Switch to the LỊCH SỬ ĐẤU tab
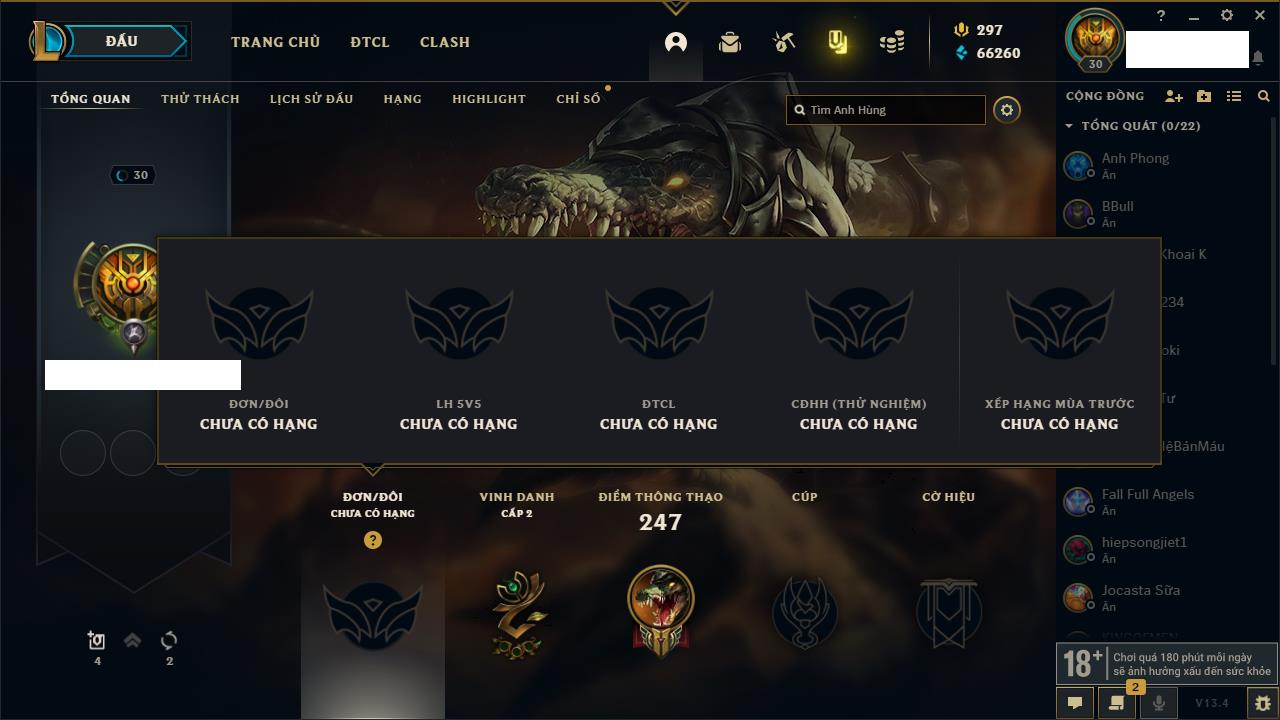The image size is (1280, 720). coord(311,99)
